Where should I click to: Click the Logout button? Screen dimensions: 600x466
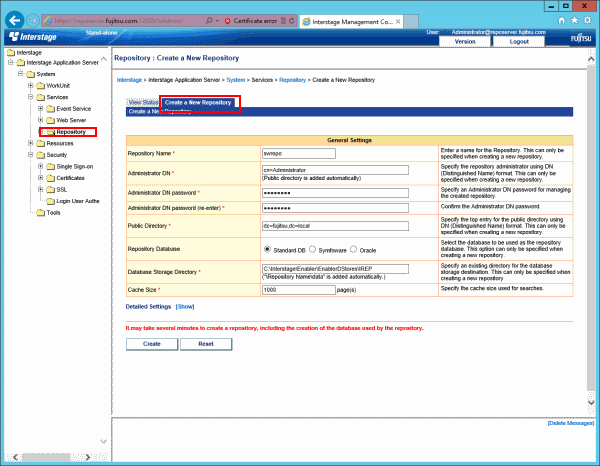[519, 42]
